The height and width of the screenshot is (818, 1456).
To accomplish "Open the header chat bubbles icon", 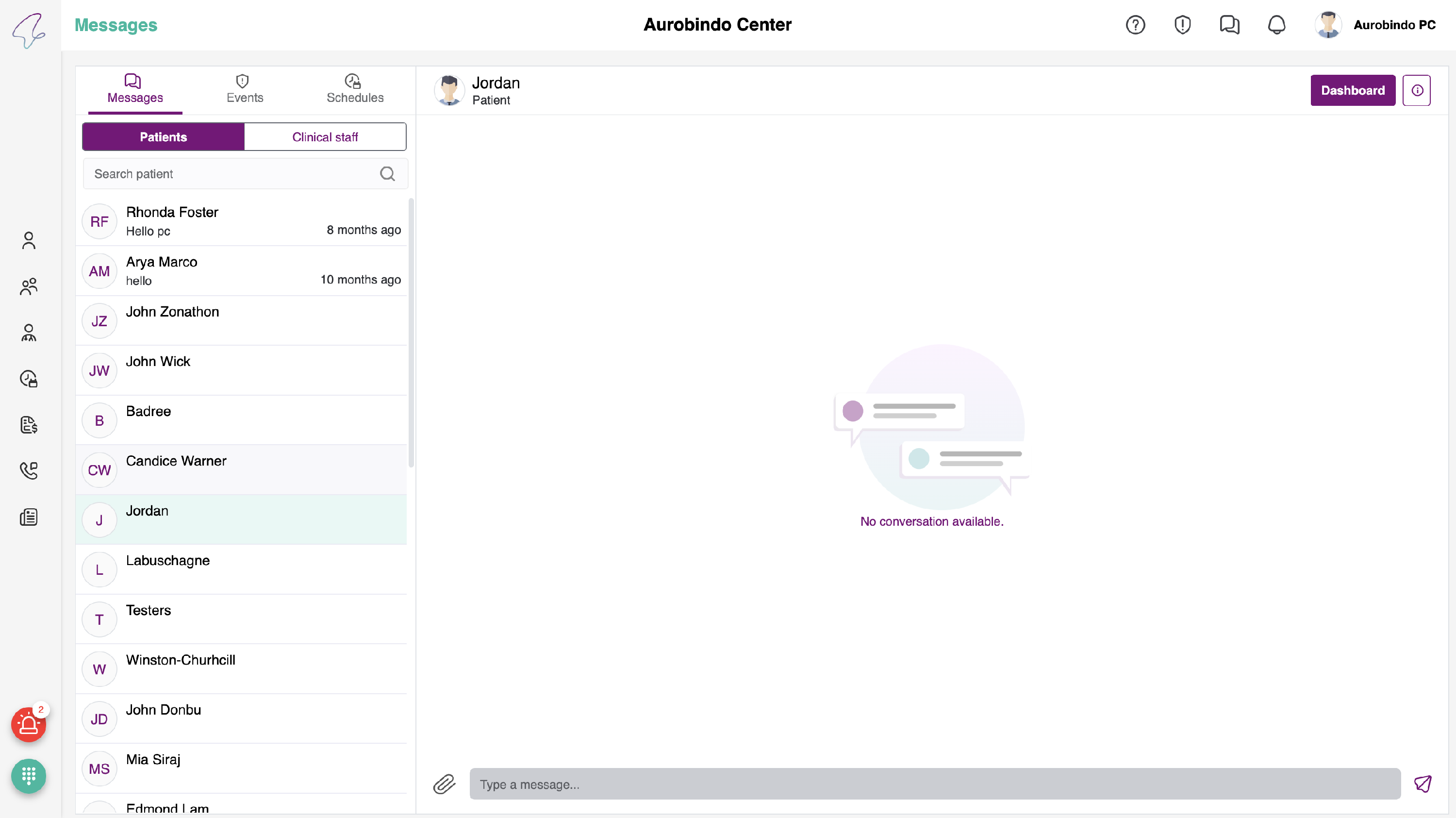I will tap(1229, 25).
